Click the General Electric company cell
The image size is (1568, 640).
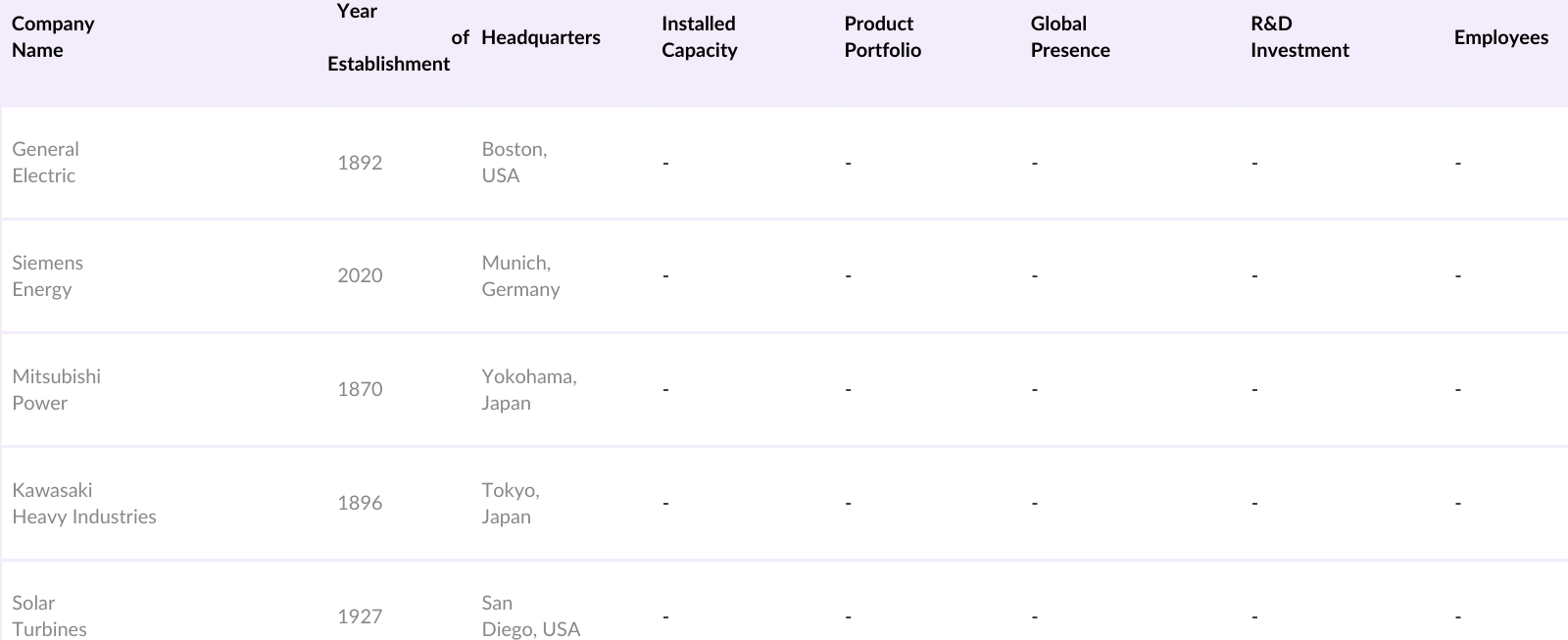pyautogui.click(x=45, y=163)
